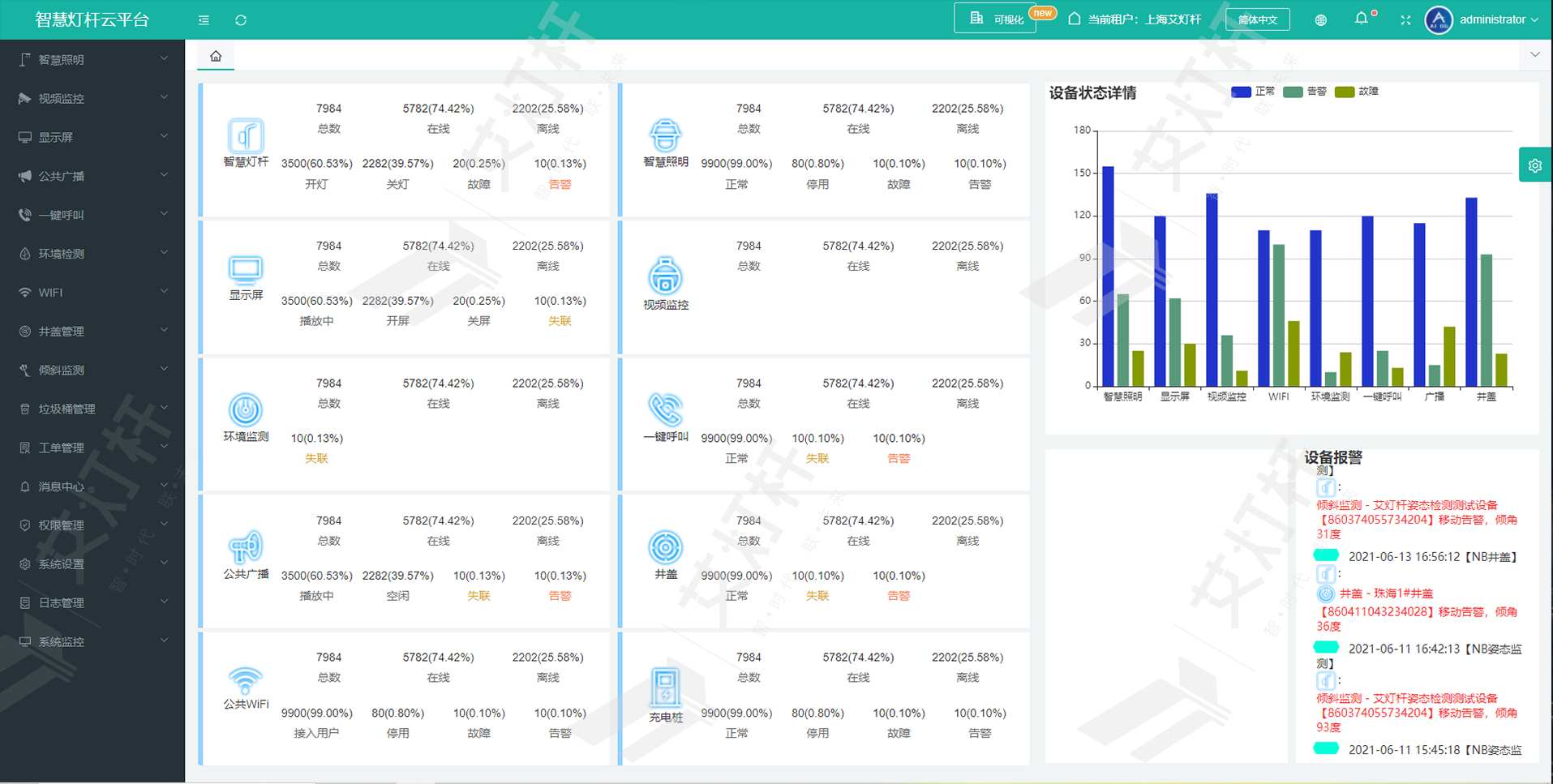1553x784 pixels.
Task: Expand the 显示屏 sidebar menu
Action: coord(92,137)
